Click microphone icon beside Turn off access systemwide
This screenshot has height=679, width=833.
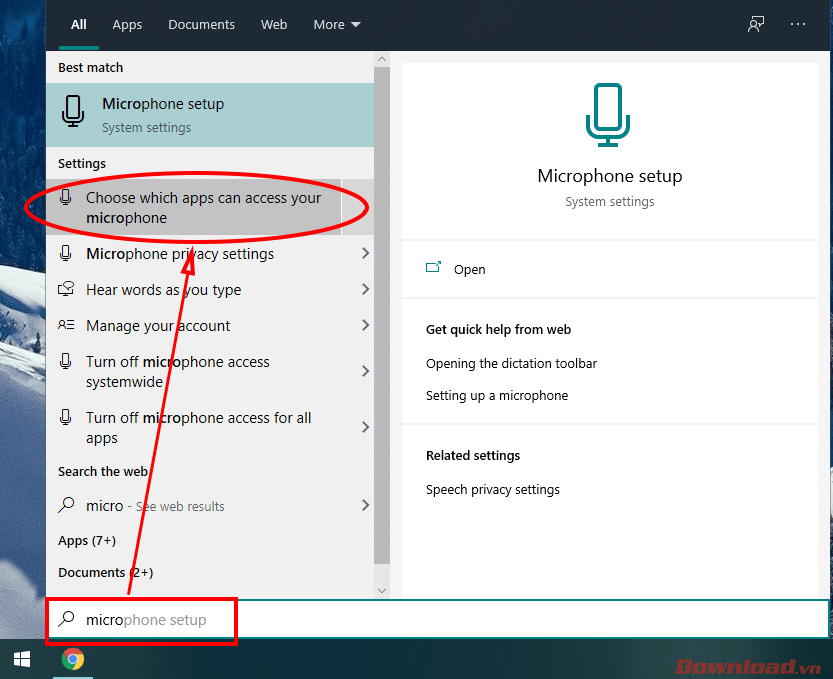[66, 361]
